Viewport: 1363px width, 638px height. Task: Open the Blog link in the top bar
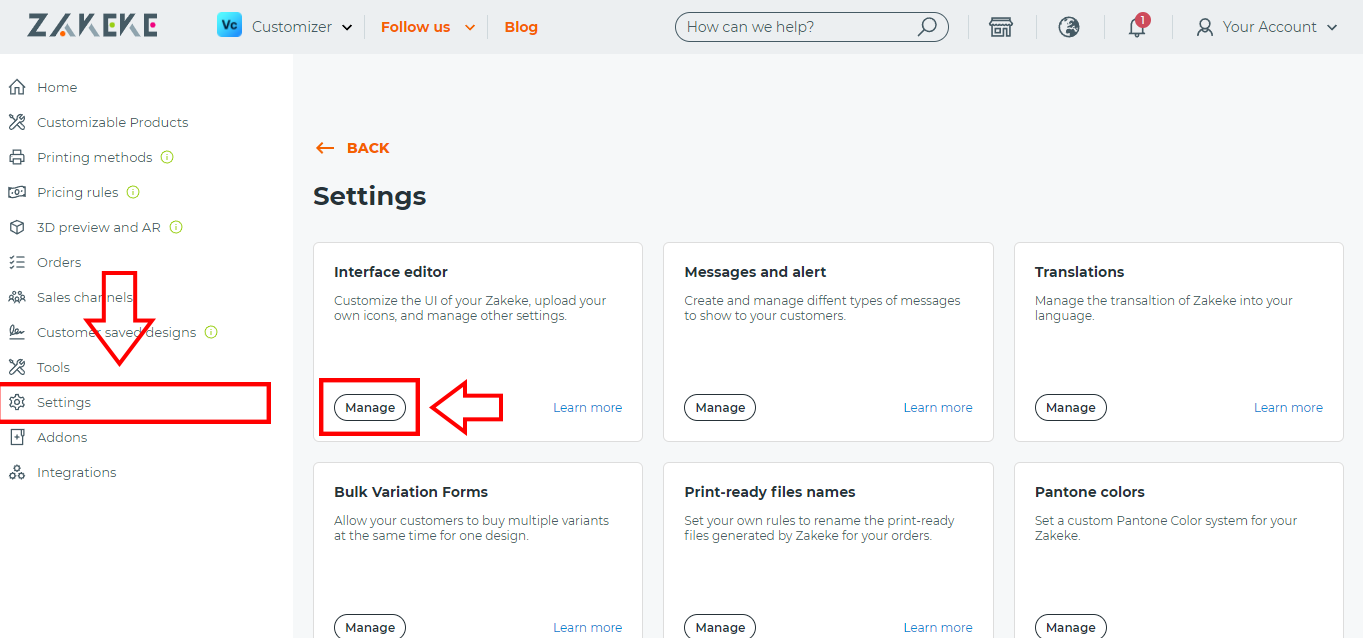coord(521,27)
